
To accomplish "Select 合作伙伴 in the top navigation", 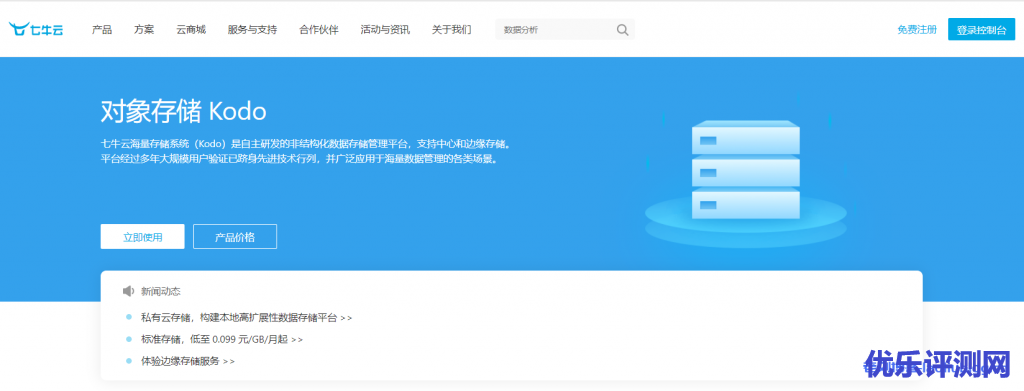I will pyautogui.click(x=319, y=29).
